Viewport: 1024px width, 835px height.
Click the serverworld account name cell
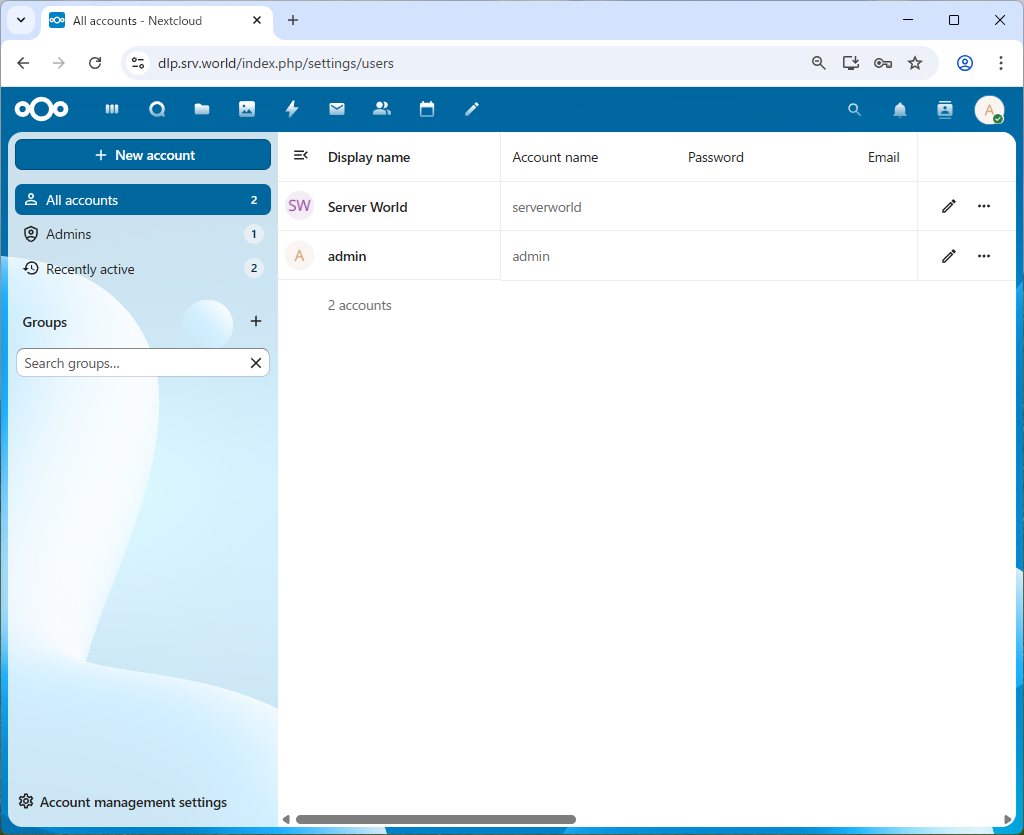[x=547, y=207]
